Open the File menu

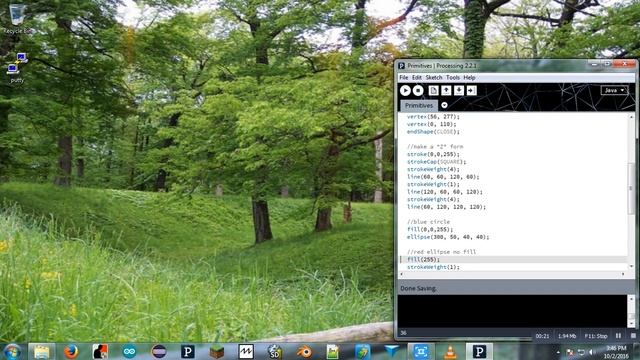[x=404, y=78]
